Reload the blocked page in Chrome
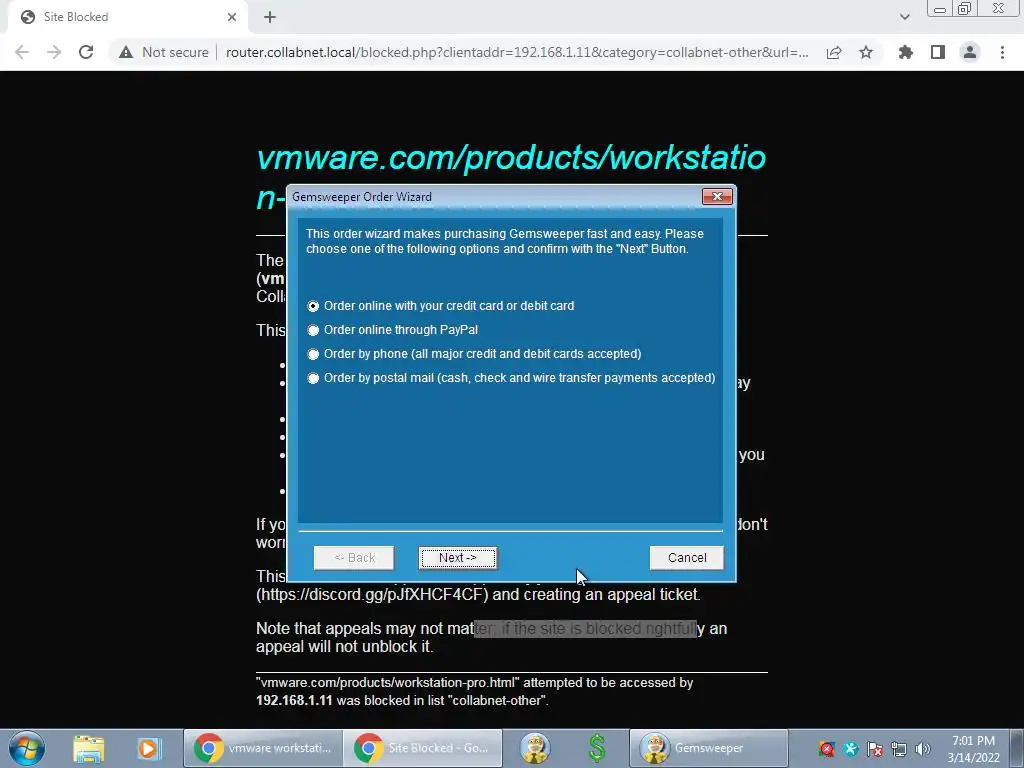 click(86, 52)
